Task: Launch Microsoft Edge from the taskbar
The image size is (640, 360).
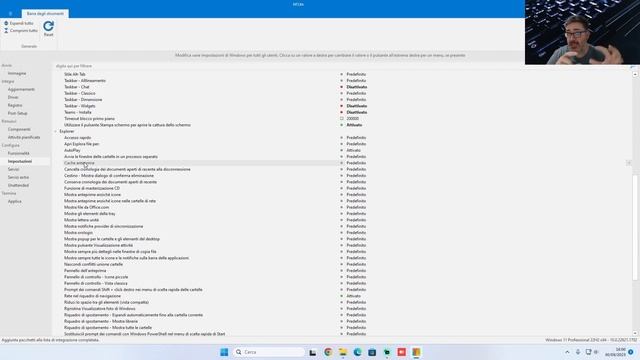Action: pos(358,352)
